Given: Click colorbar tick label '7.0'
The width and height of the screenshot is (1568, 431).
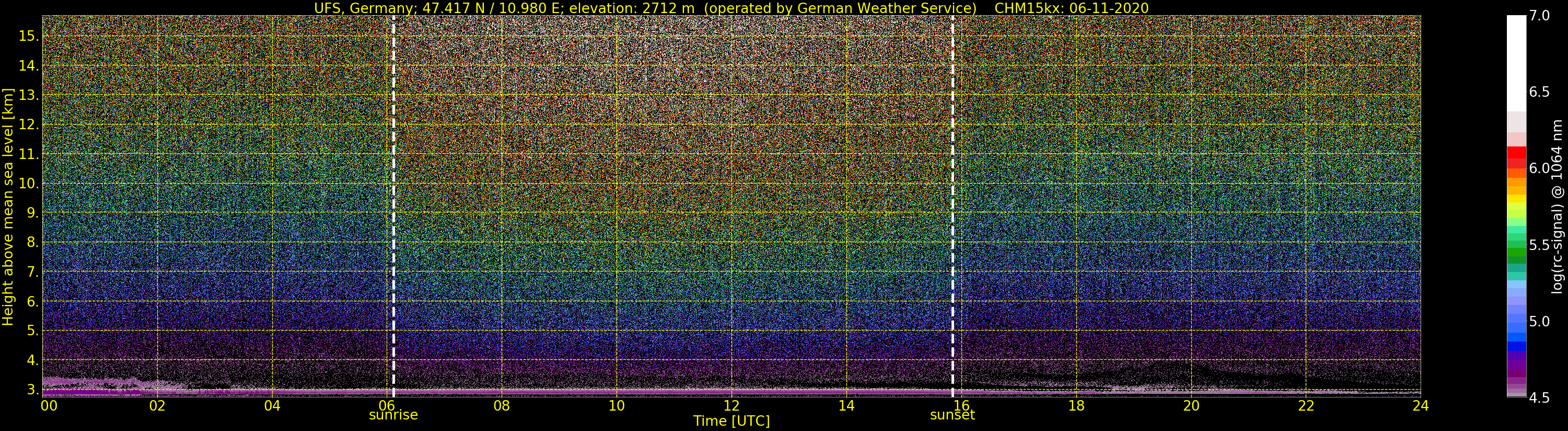Looking at the screenshot, I should tap(1539, 16).
